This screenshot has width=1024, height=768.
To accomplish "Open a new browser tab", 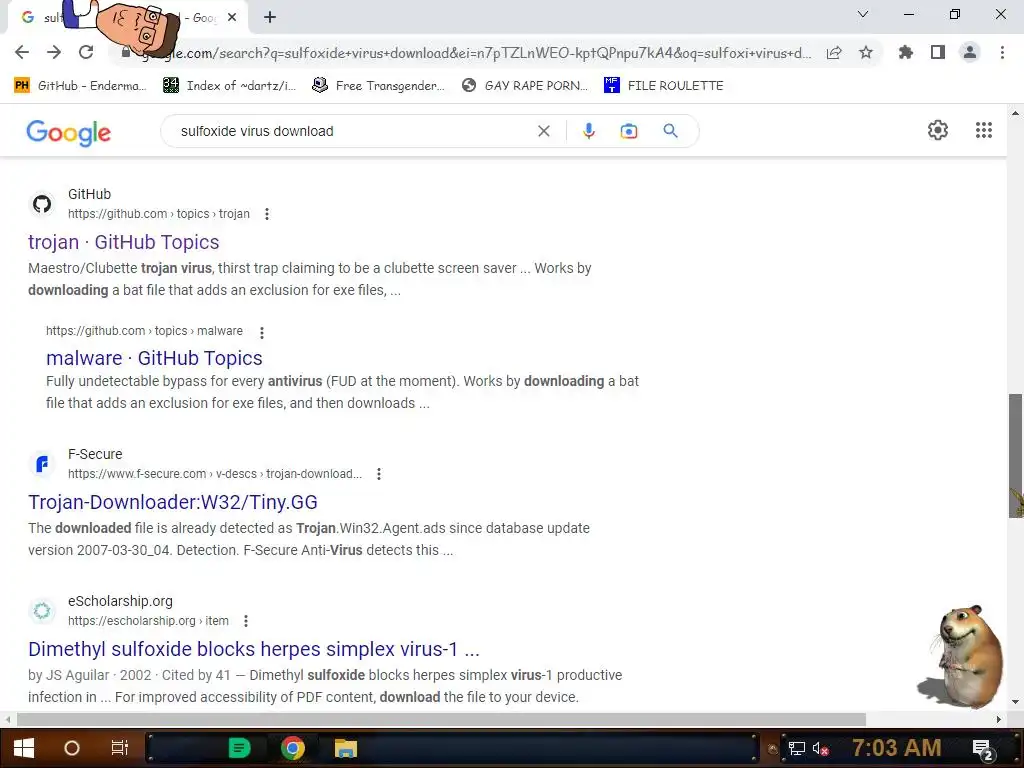I will [x=270, y=18].
